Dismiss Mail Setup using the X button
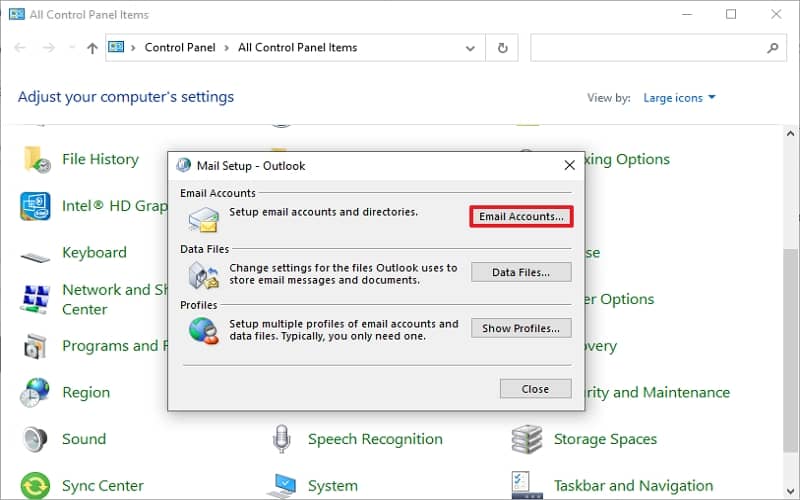 coord(569,165)
